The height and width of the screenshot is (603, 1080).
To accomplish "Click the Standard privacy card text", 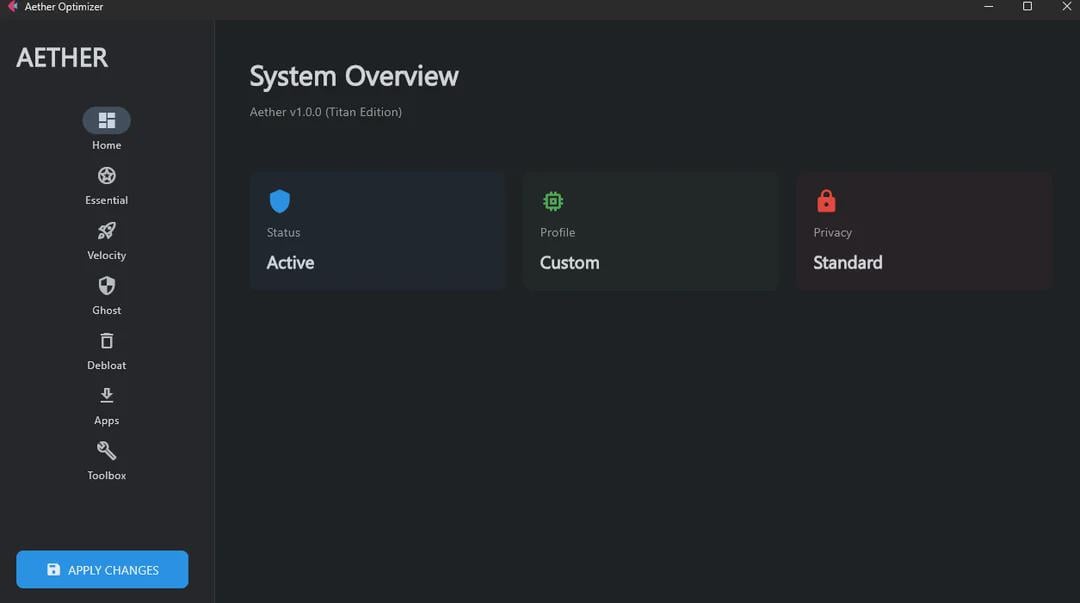I will tap(847, 263).
